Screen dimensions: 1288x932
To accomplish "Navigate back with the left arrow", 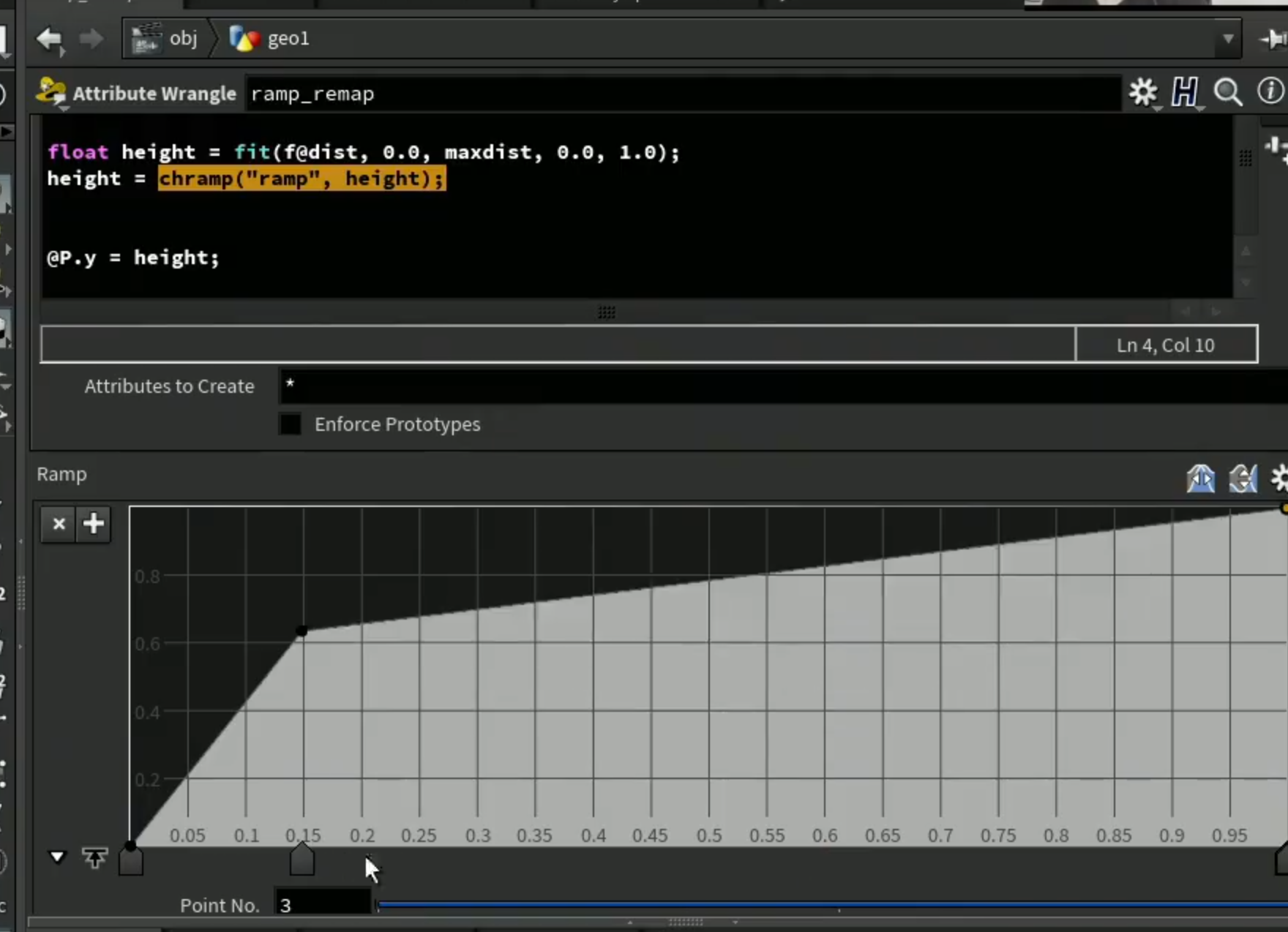I will [49, 39].
